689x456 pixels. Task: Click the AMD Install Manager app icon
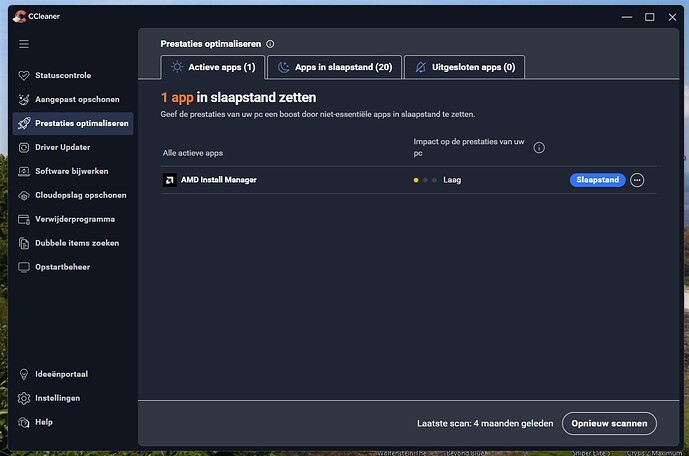[170, 180]
